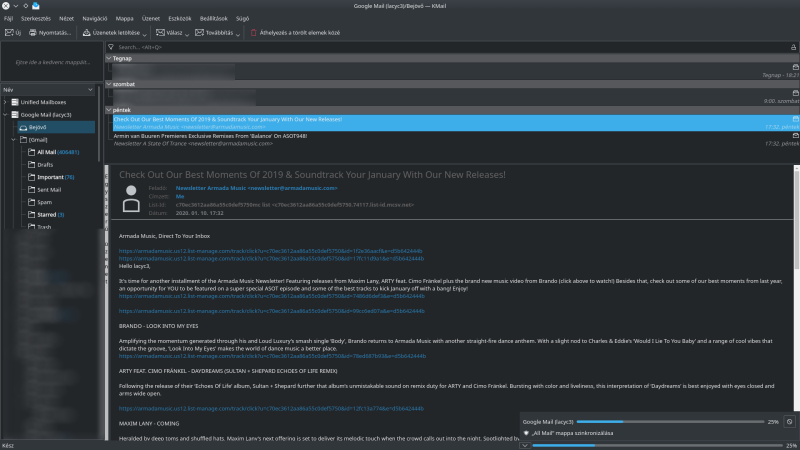Click the shield icon beside All Mail sync
Viewport: 800px width, 450px height.
(x=526, y=433)
